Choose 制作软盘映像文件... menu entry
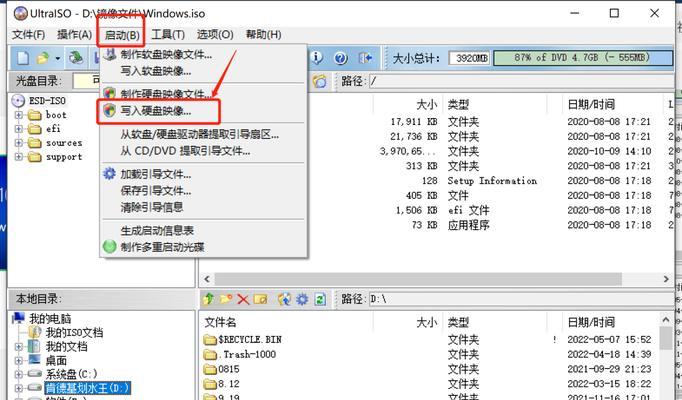Screen dimensions: 682x400 204,55
